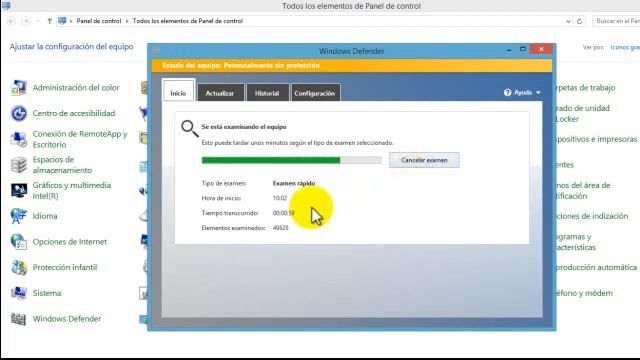Open the Protección infantil link
This screenshot has height=360, width=640.
[65, 267]
